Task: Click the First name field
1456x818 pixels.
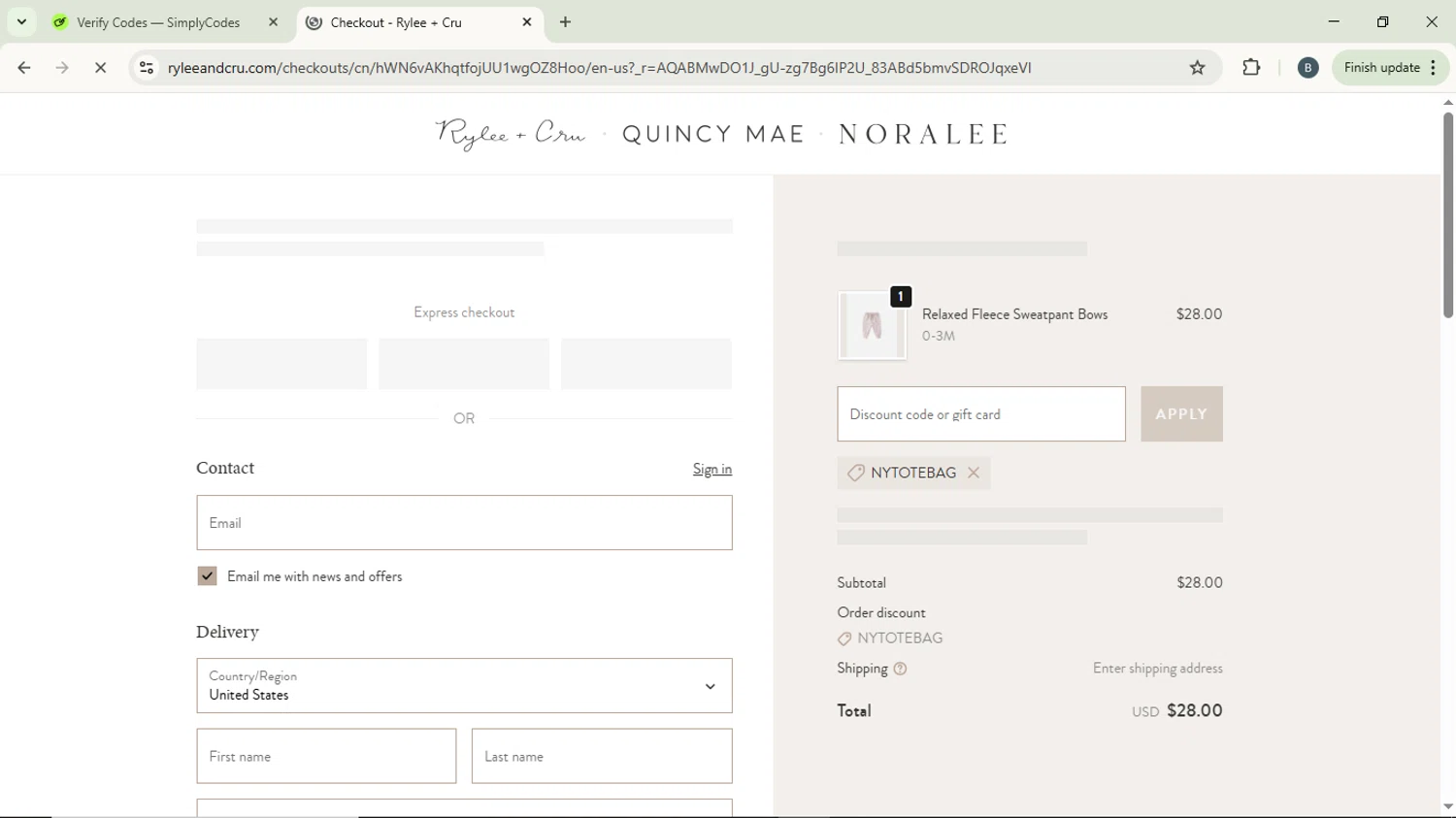Action: [326, 756]
